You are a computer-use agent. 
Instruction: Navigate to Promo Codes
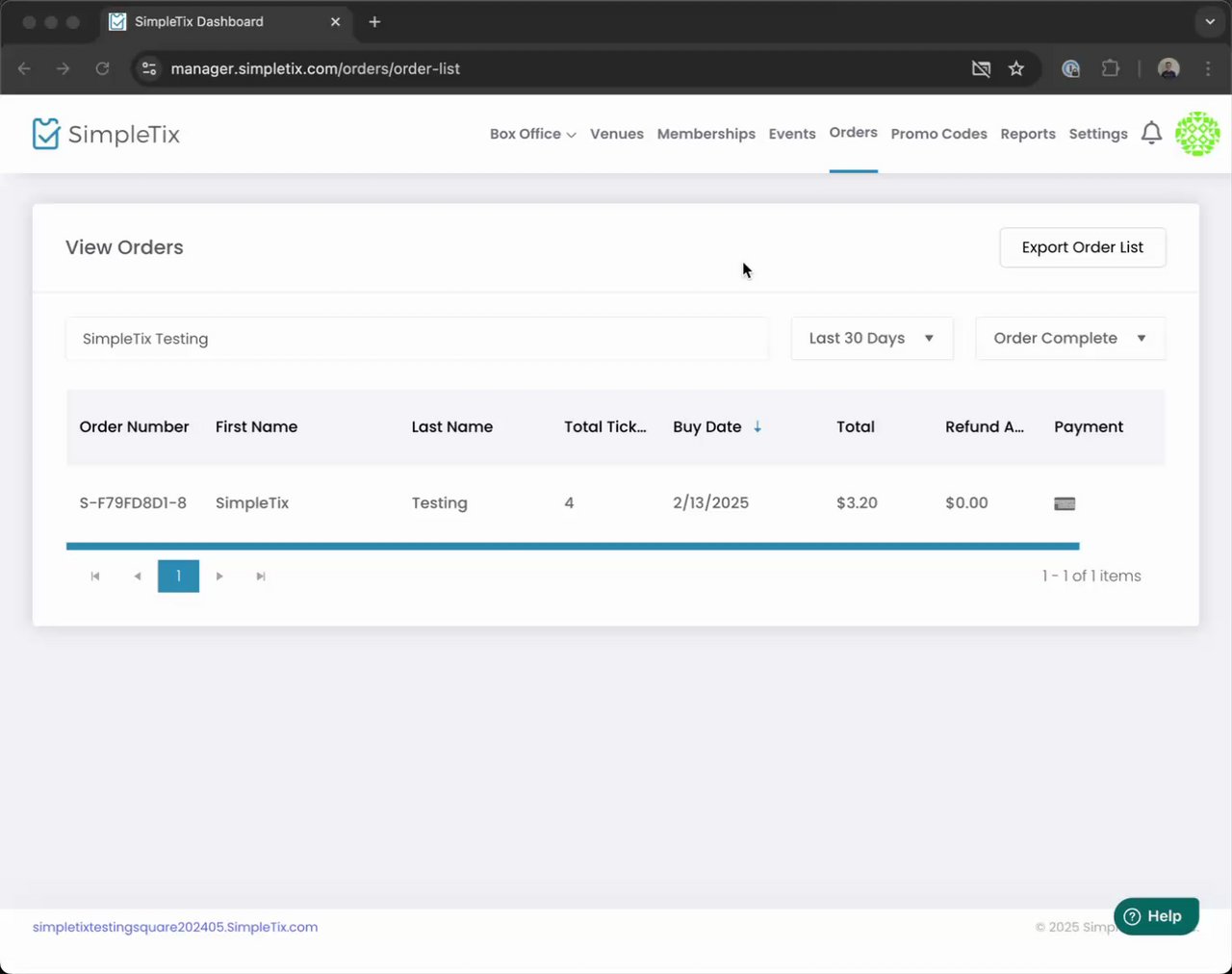(x=938, y=134)
